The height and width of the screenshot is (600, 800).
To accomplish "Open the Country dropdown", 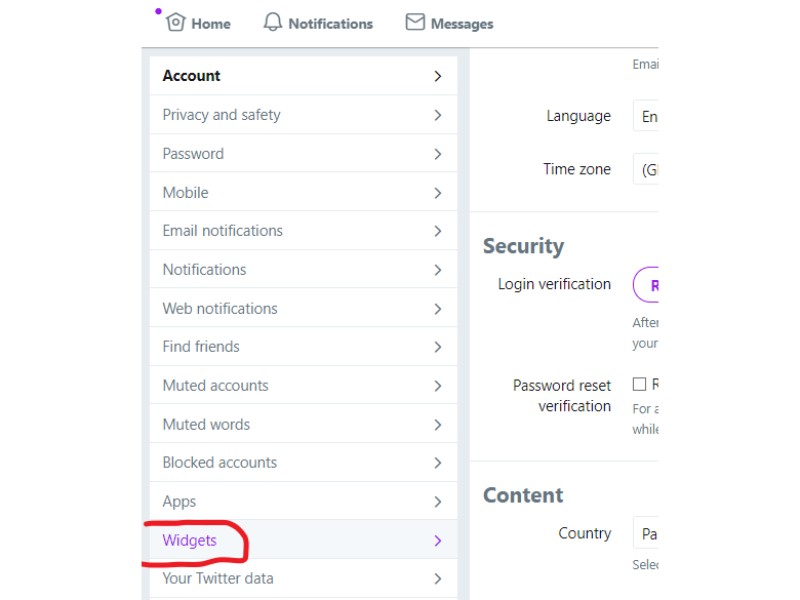I will 646,533.
